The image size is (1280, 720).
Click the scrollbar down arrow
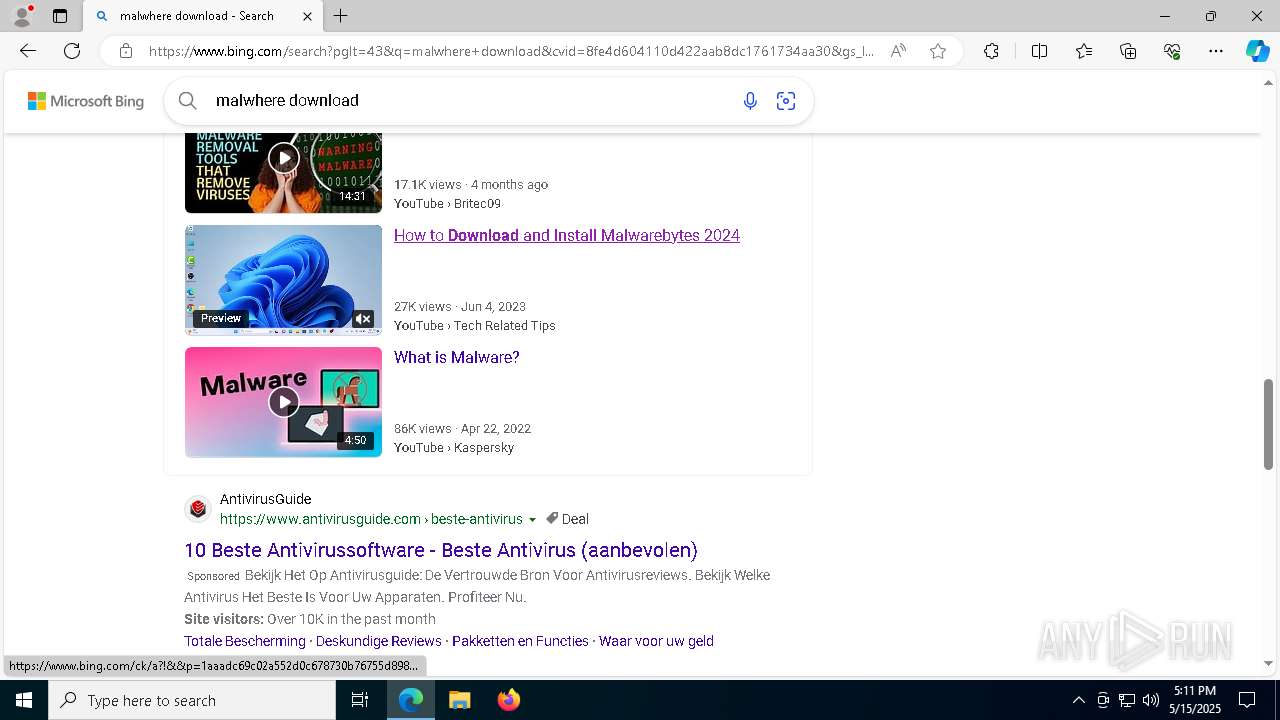click(x=1269, y=663)
